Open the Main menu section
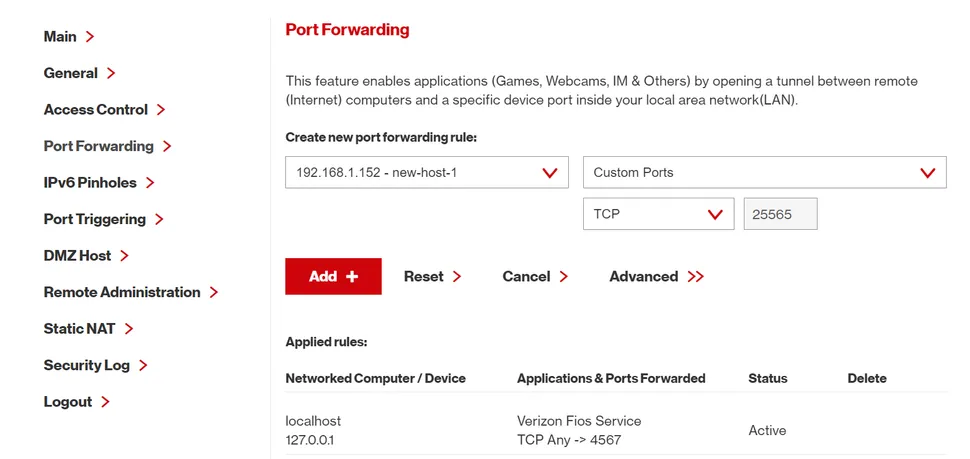 coord(68,37)
